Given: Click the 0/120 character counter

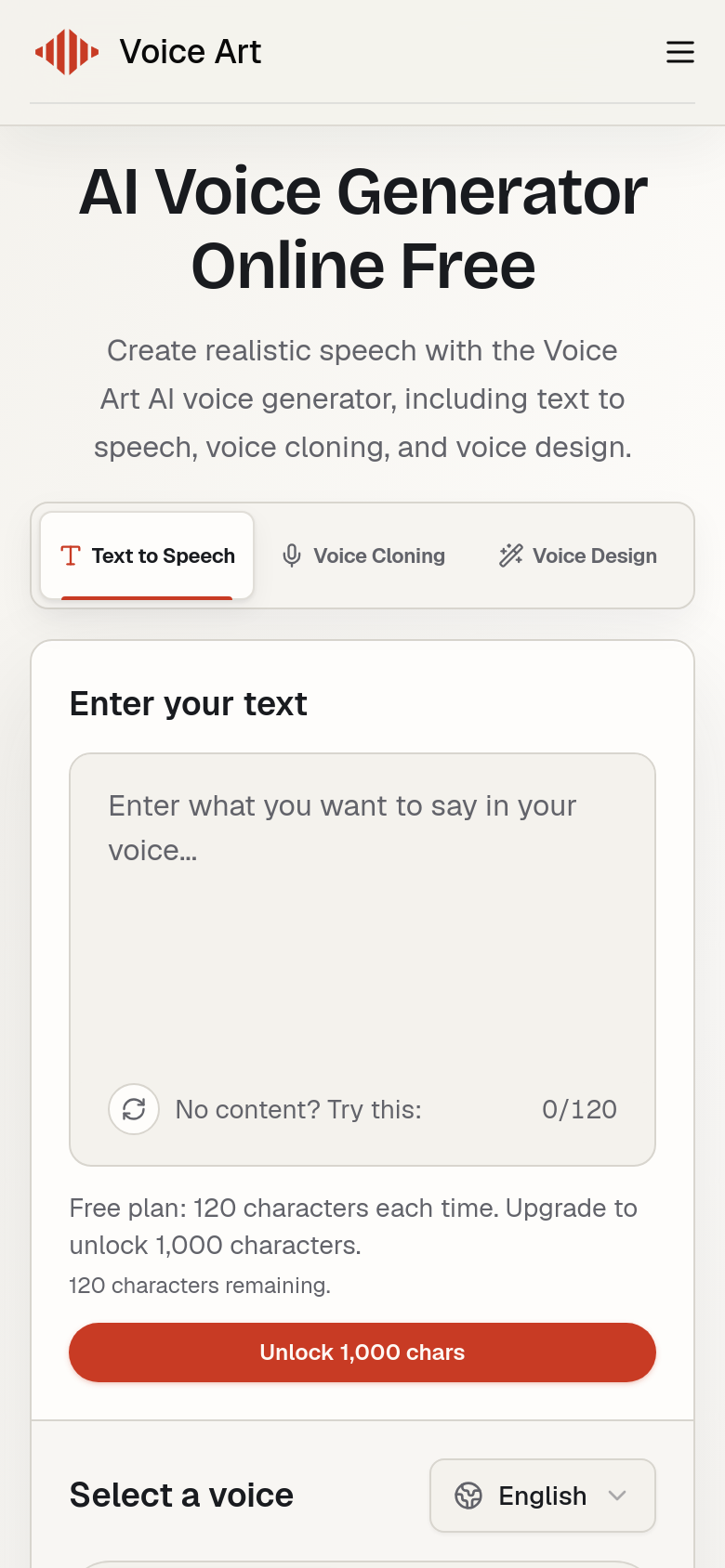Looking at the screenshot, I should pos(579,1109).
